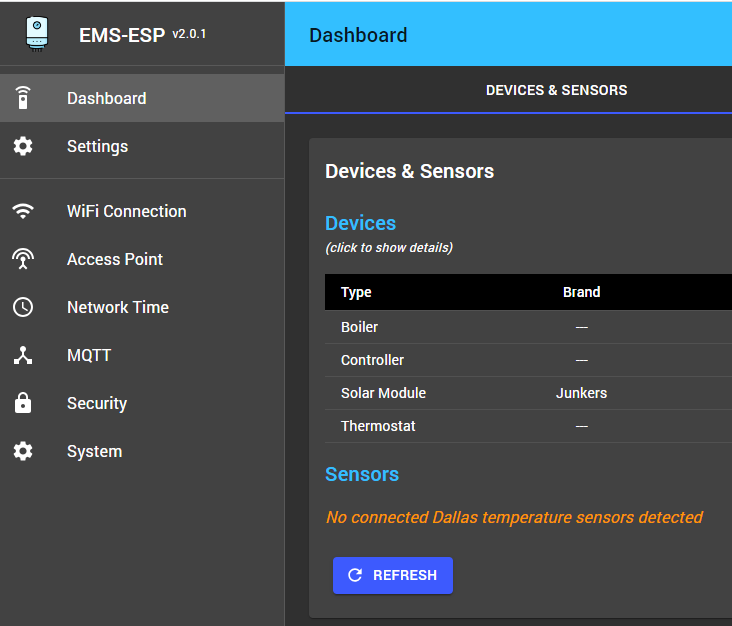Viewport: 732px width, 626px height.
Task: Click the Brand column header
Action: point(581,292)
